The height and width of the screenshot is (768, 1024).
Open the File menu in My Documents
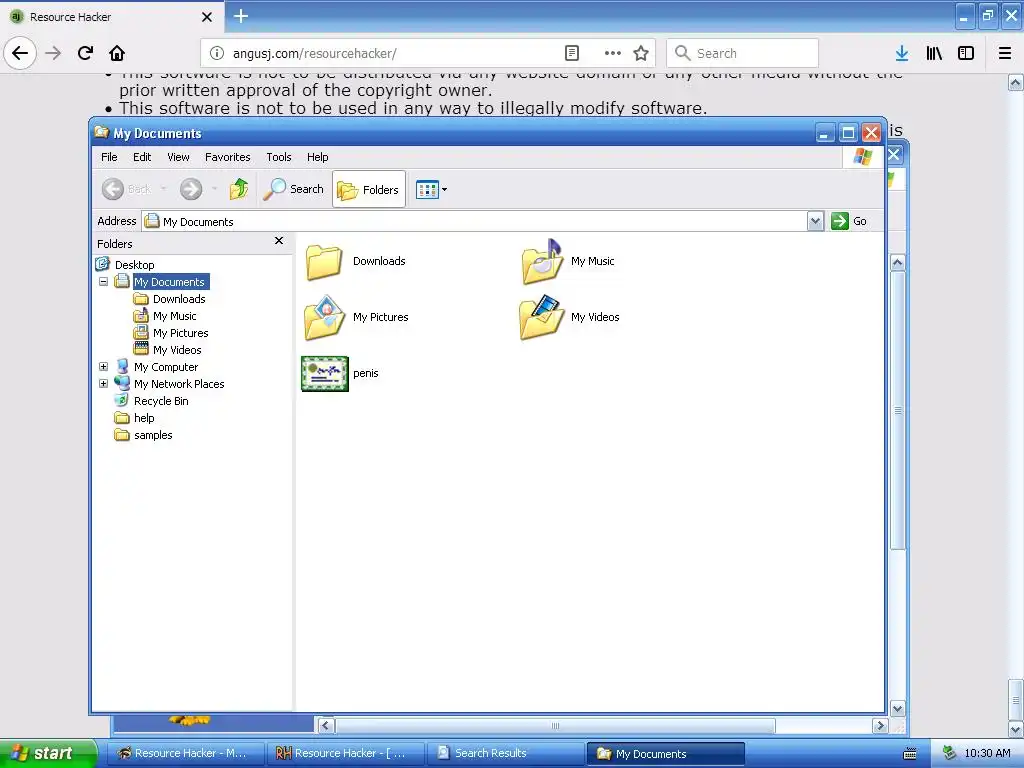click(109, 157)
